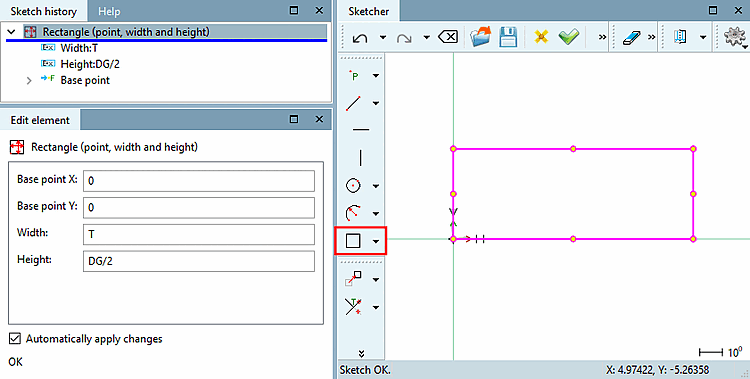Open dropdown next to the mirror/book icon
Image resolution: width=750 pixels, height=379 pixels.
pos(703,37)
